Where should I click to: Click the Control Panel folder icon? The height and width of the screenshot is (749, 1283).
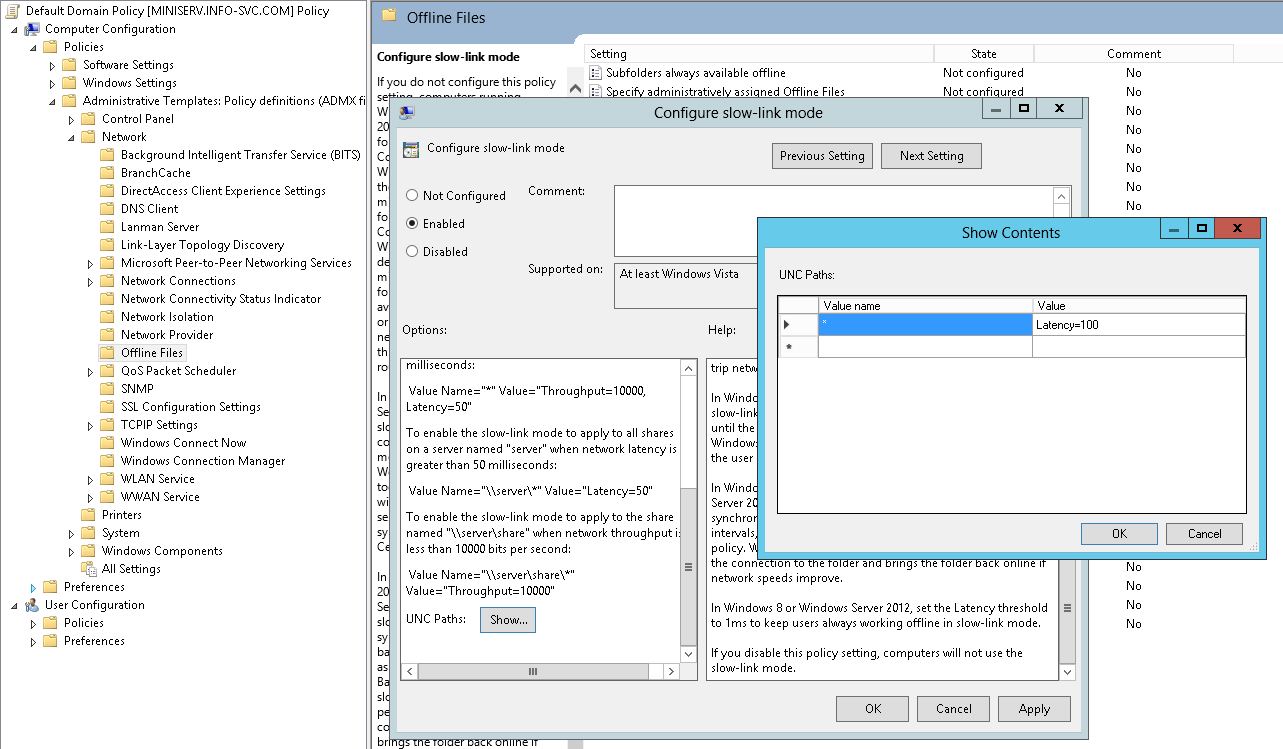tap(89, 119)
